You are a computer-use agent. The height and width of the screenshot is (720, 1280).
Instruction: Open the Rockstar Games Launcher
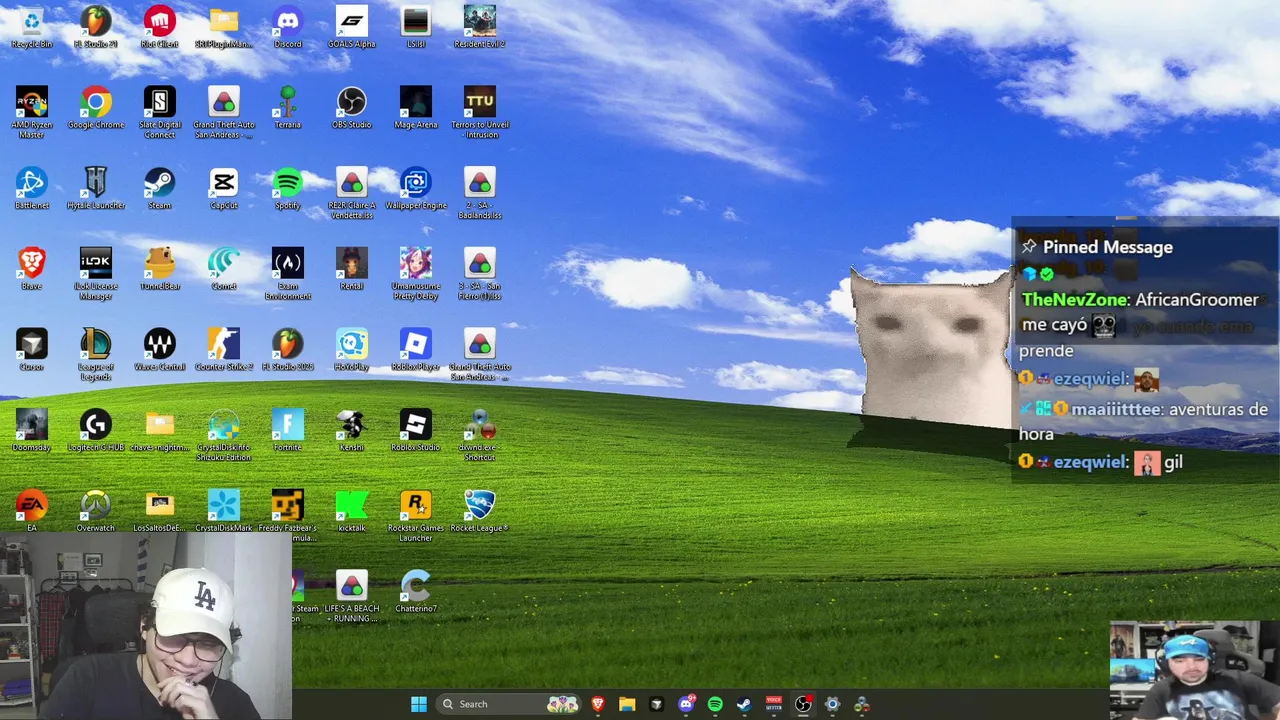(416, 516)
